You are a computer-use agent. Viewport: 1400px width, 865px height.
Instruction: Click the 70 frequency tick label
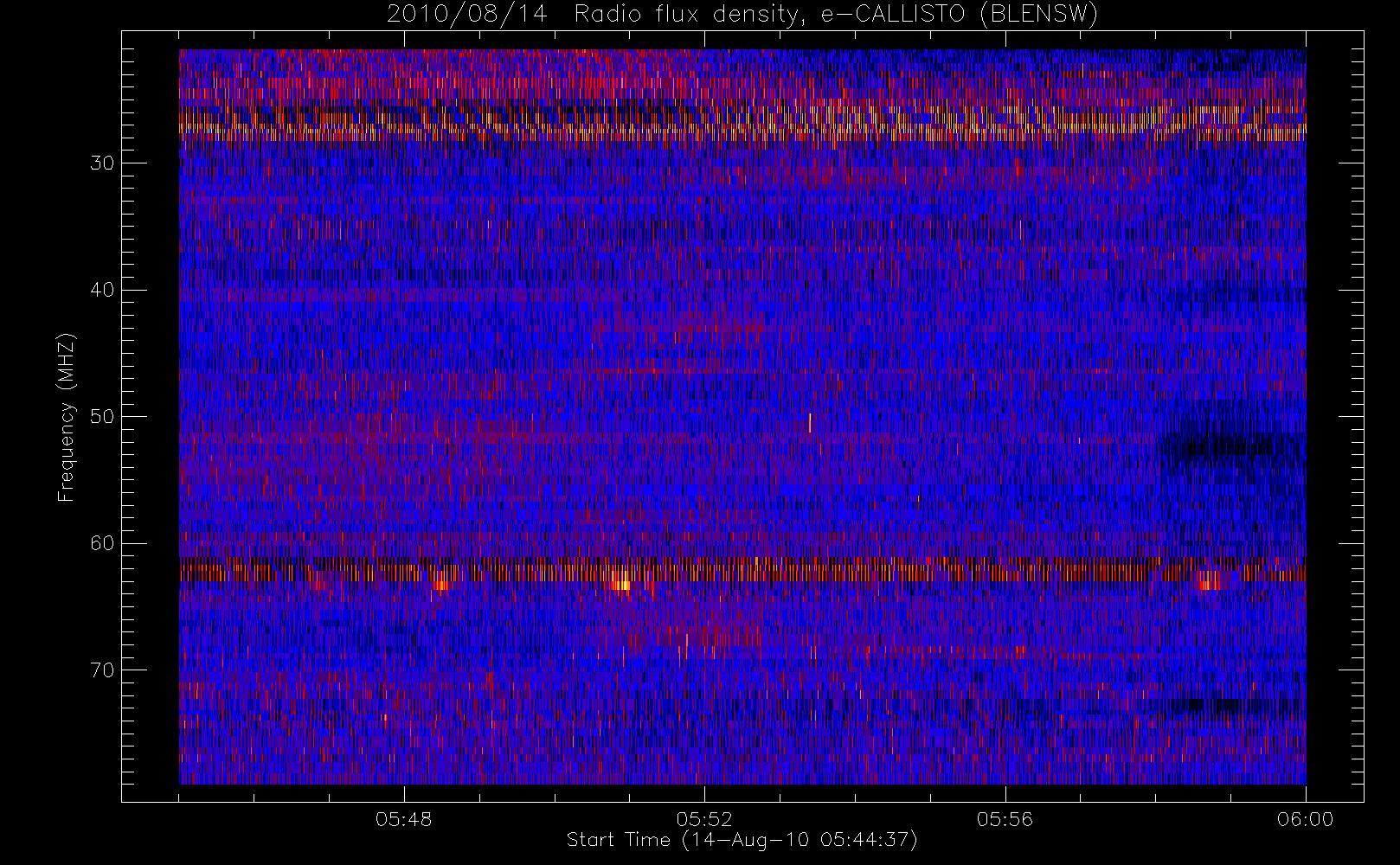102,670
